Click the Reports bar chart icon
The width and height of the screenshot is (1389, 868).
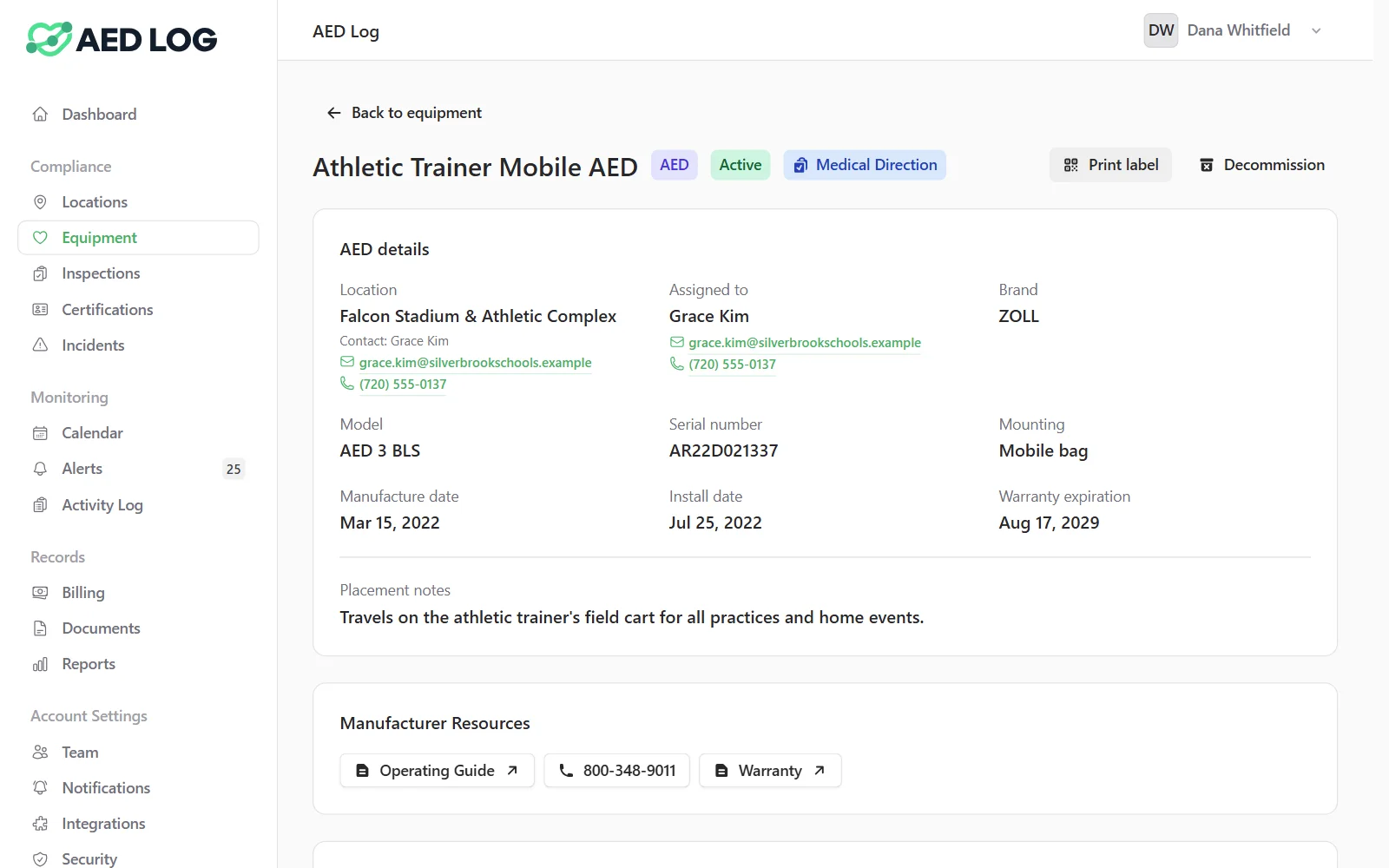pos(40,664)
